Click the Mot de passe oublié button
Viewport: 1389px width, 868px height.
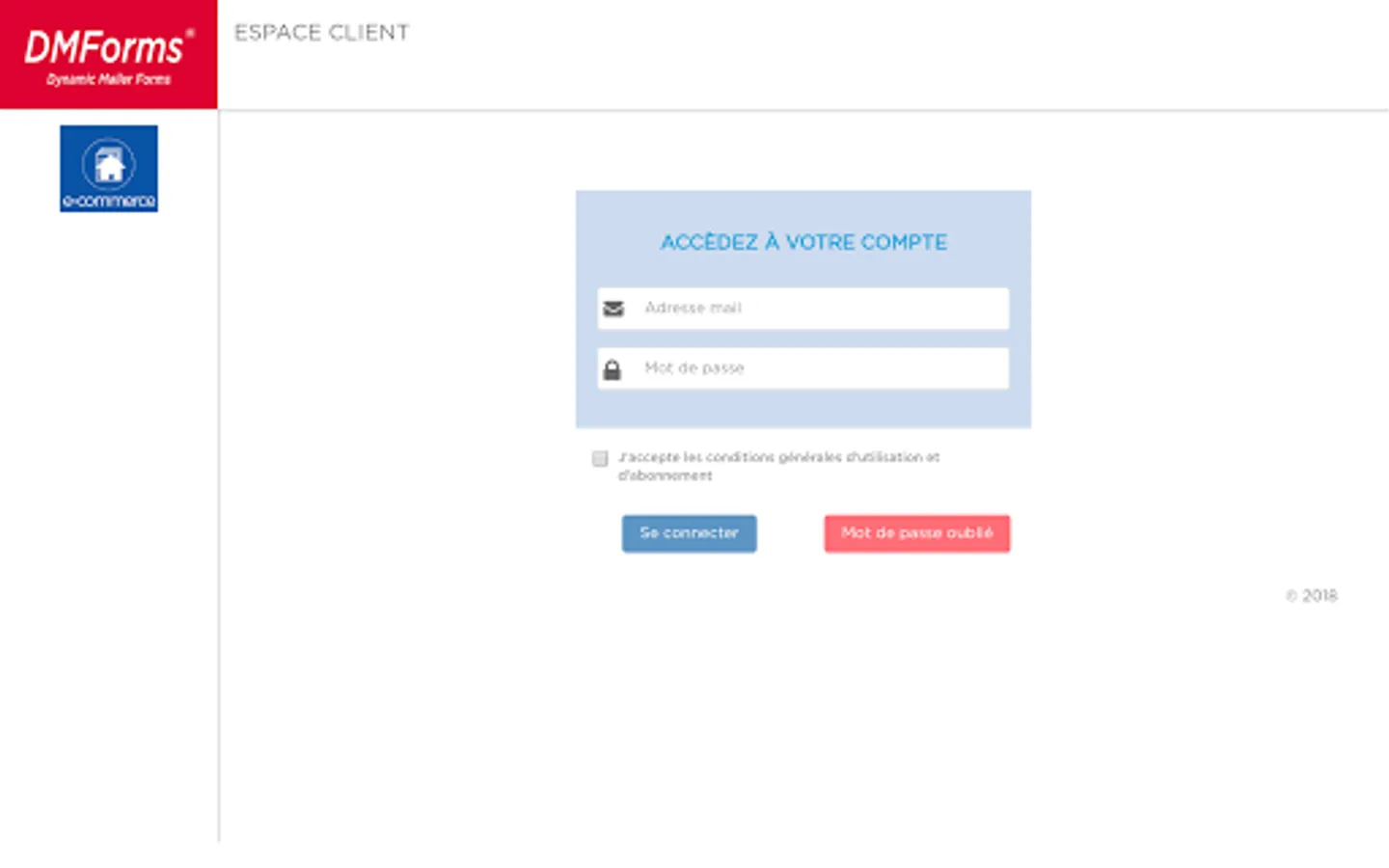(916, 533)
